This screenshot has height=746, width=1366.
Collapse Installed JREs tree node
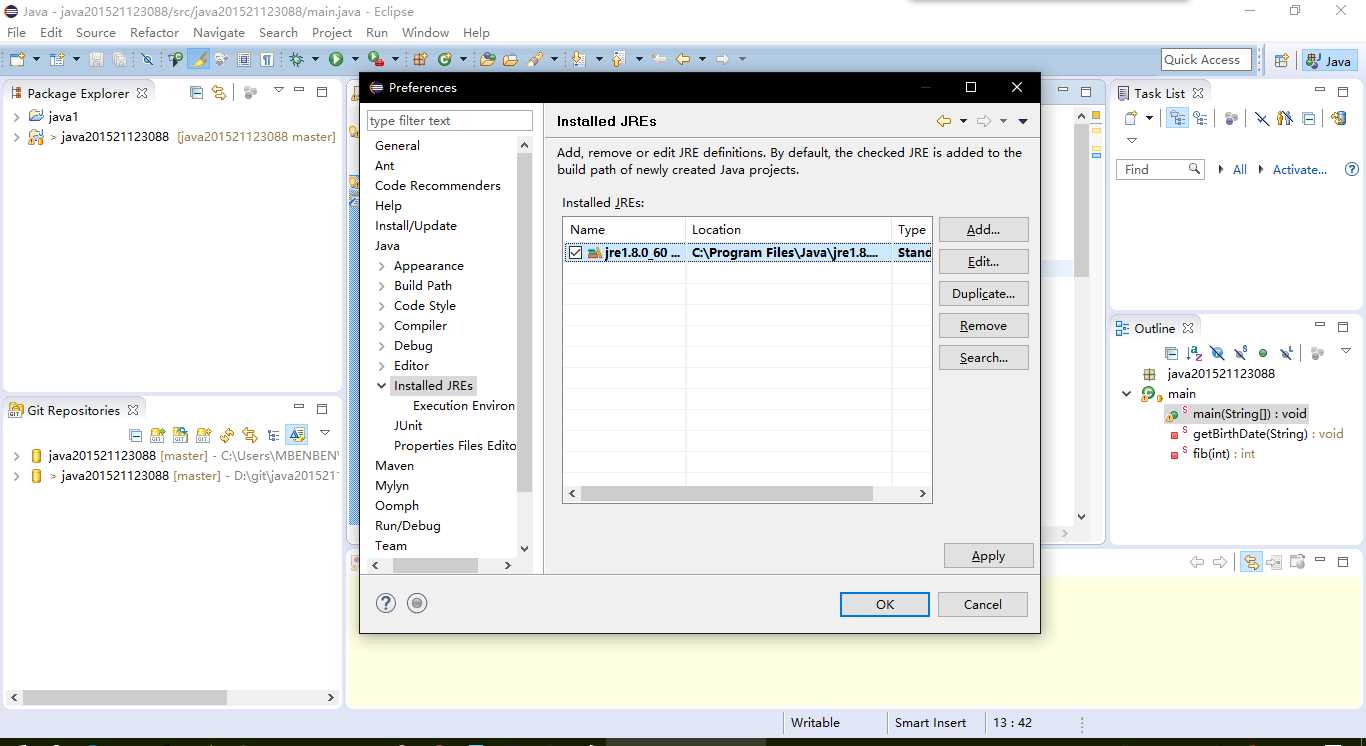382,386
